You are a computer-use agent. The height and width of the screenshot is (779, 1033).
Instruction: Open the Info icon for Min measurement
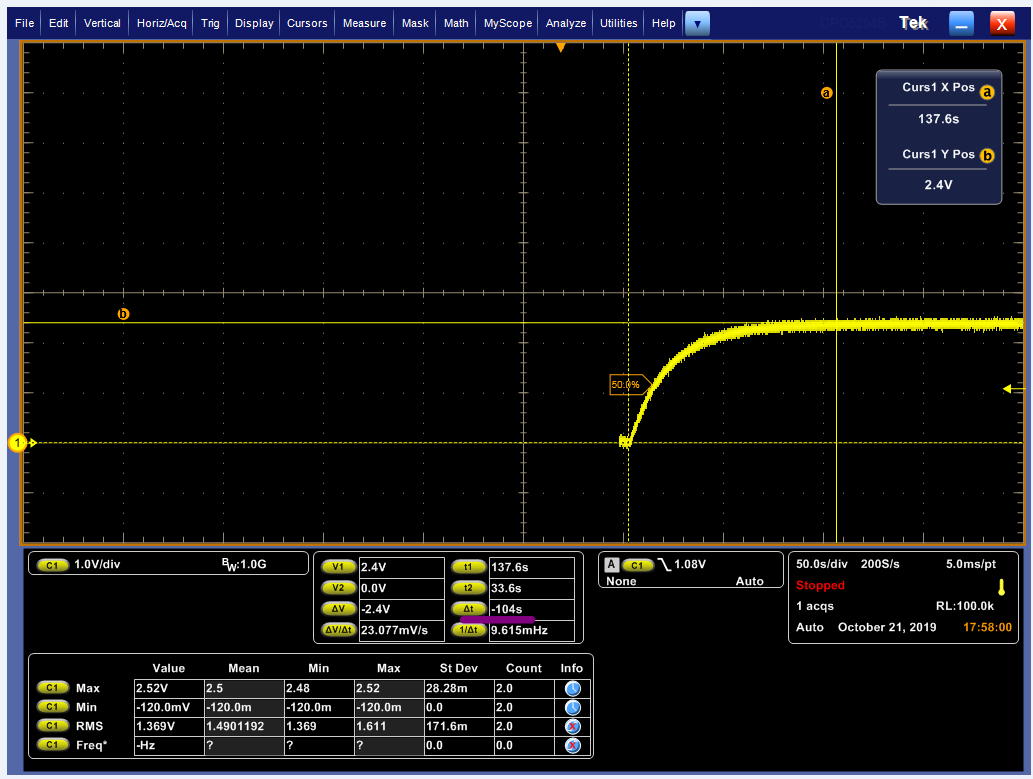tap(572, 708)
